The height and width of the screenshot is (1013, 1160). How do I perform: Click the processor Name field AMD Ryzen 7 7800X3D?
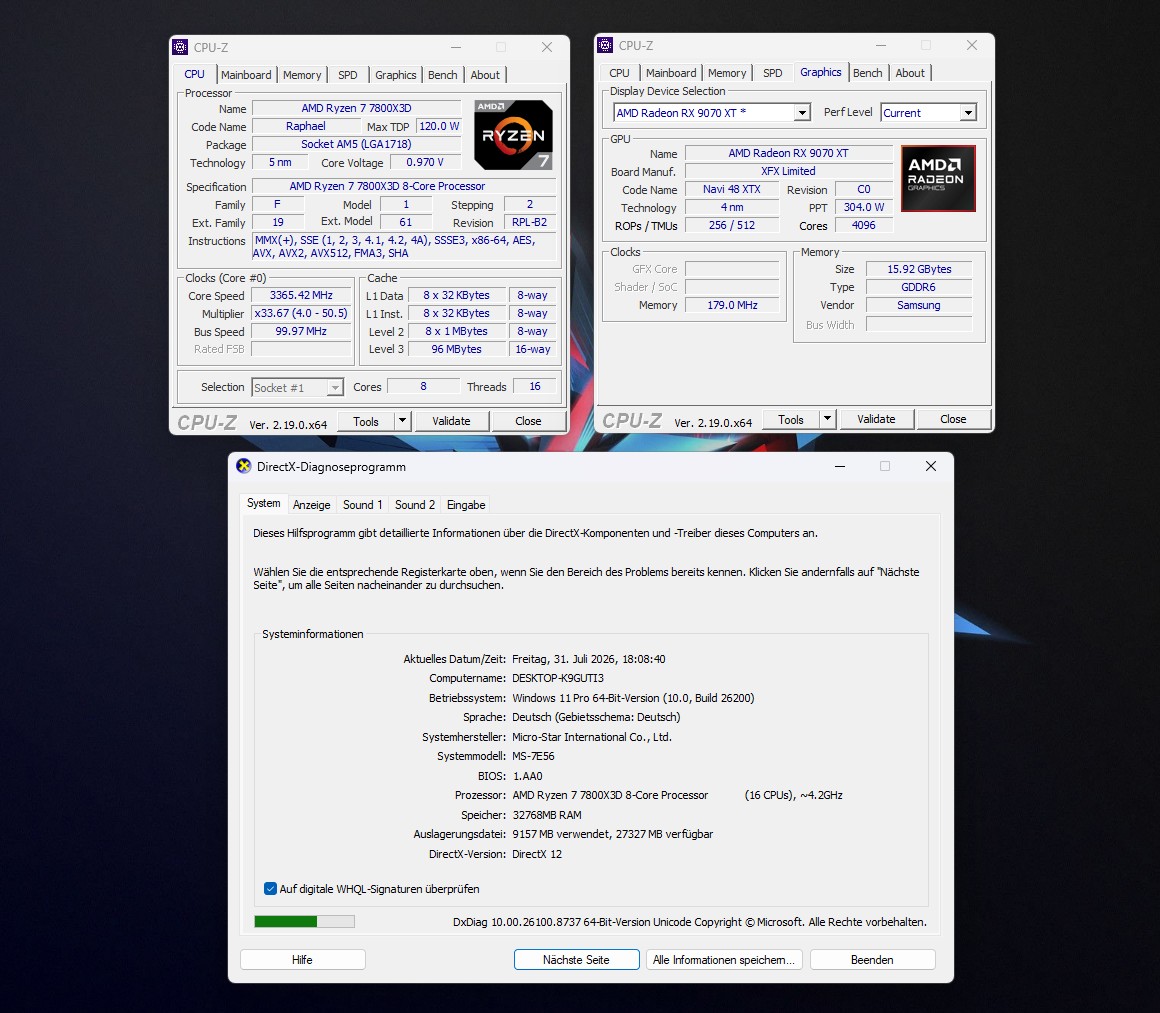click(357, 108)
